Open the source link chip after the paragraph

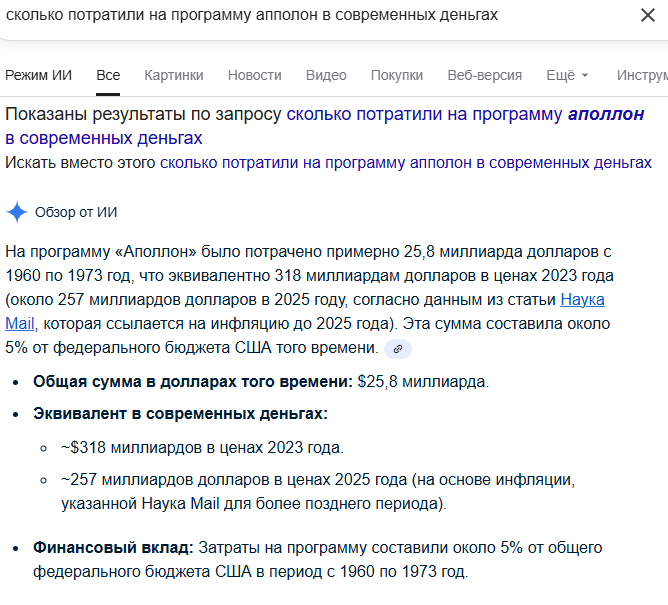(398, 349)
